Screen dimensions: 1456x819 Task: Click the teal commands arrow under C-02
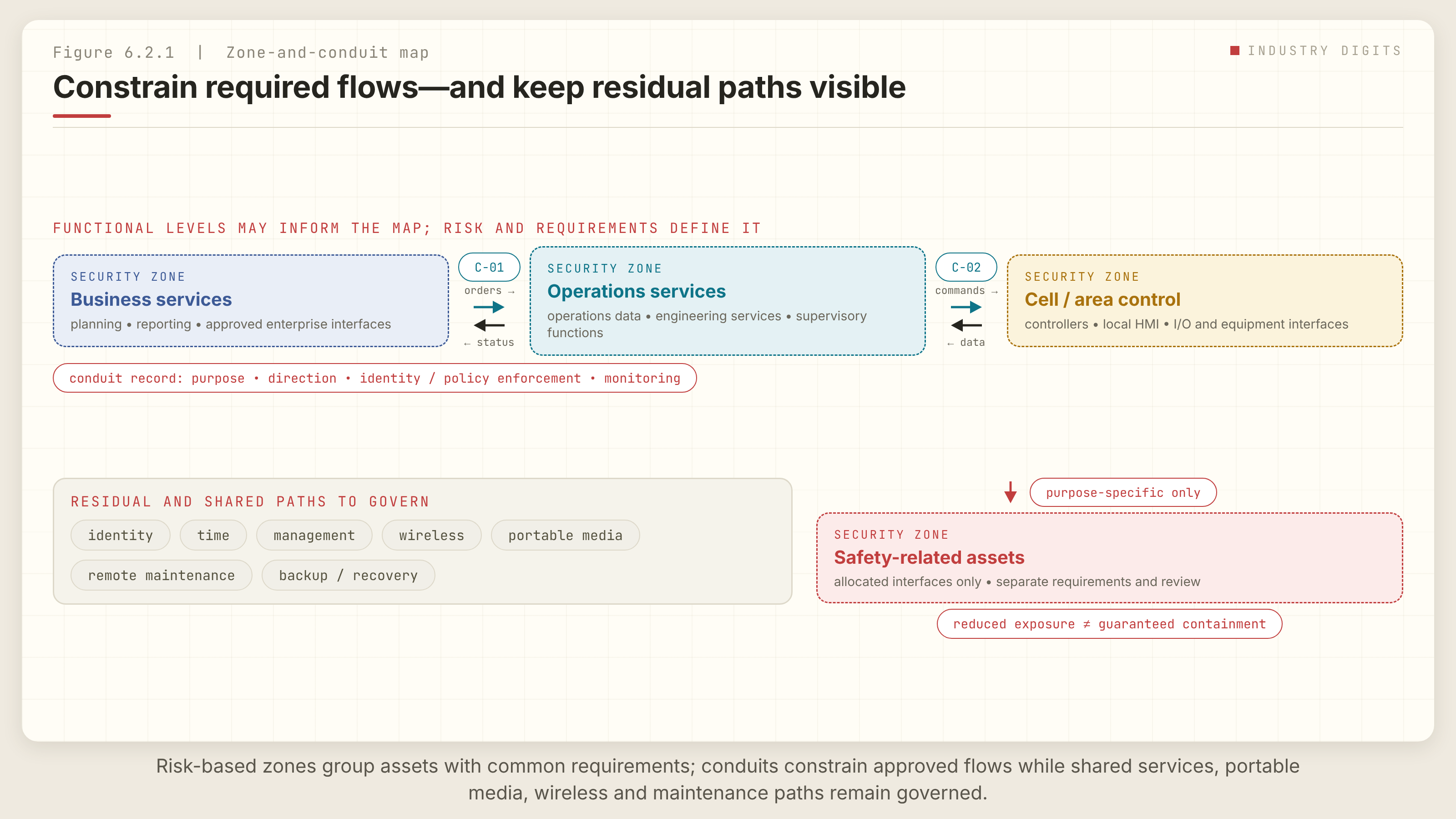point(966,307)
